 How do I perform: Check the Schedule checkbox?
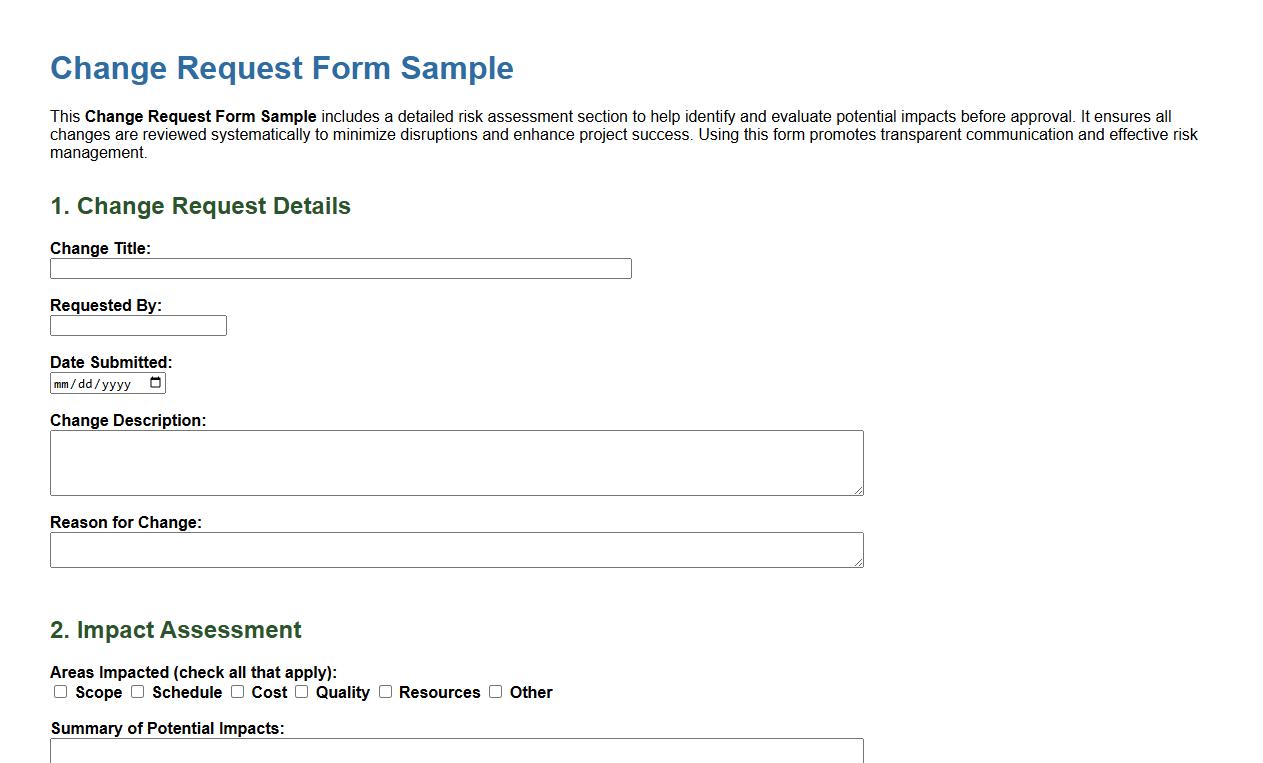coord(137,691)
